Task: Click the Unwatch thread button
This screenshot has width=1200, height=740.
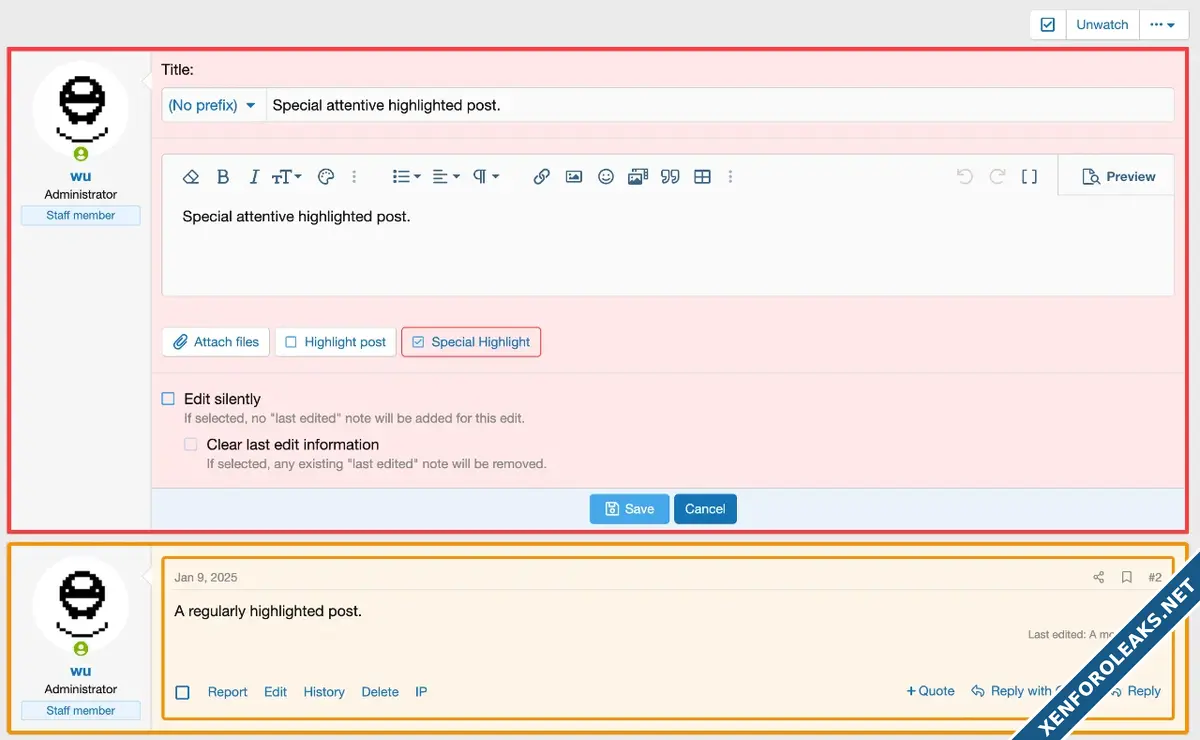Action: [1102, 25]
